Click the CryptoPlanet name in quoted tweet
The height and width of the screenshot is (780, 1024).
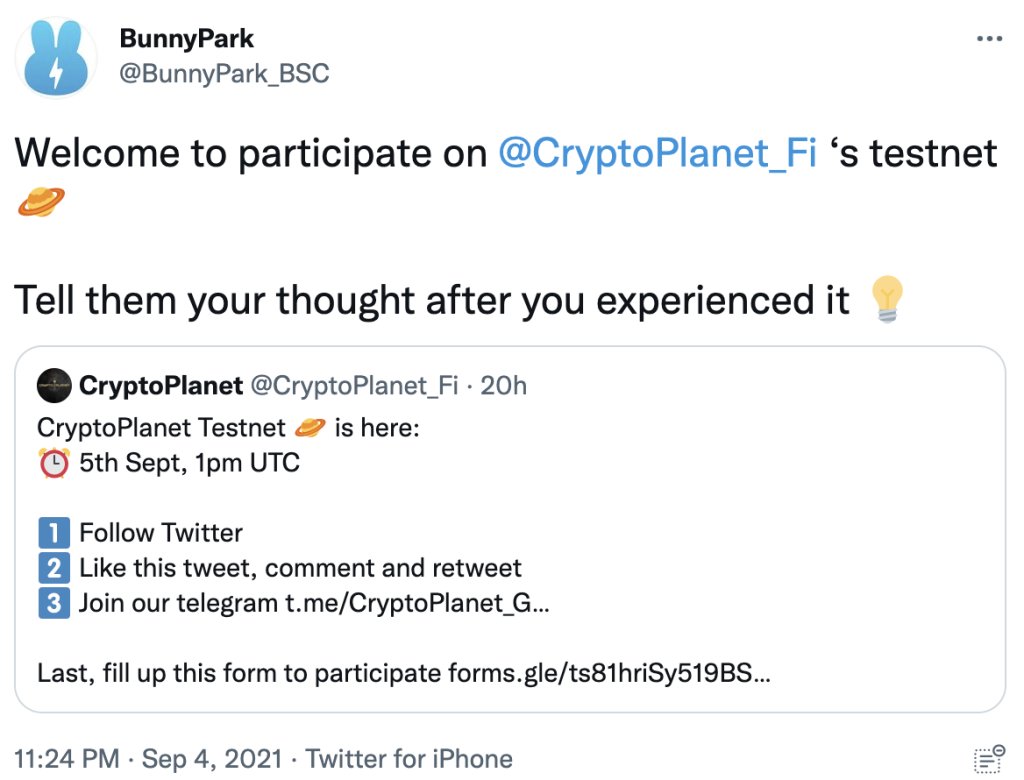(x=160, y=386)
